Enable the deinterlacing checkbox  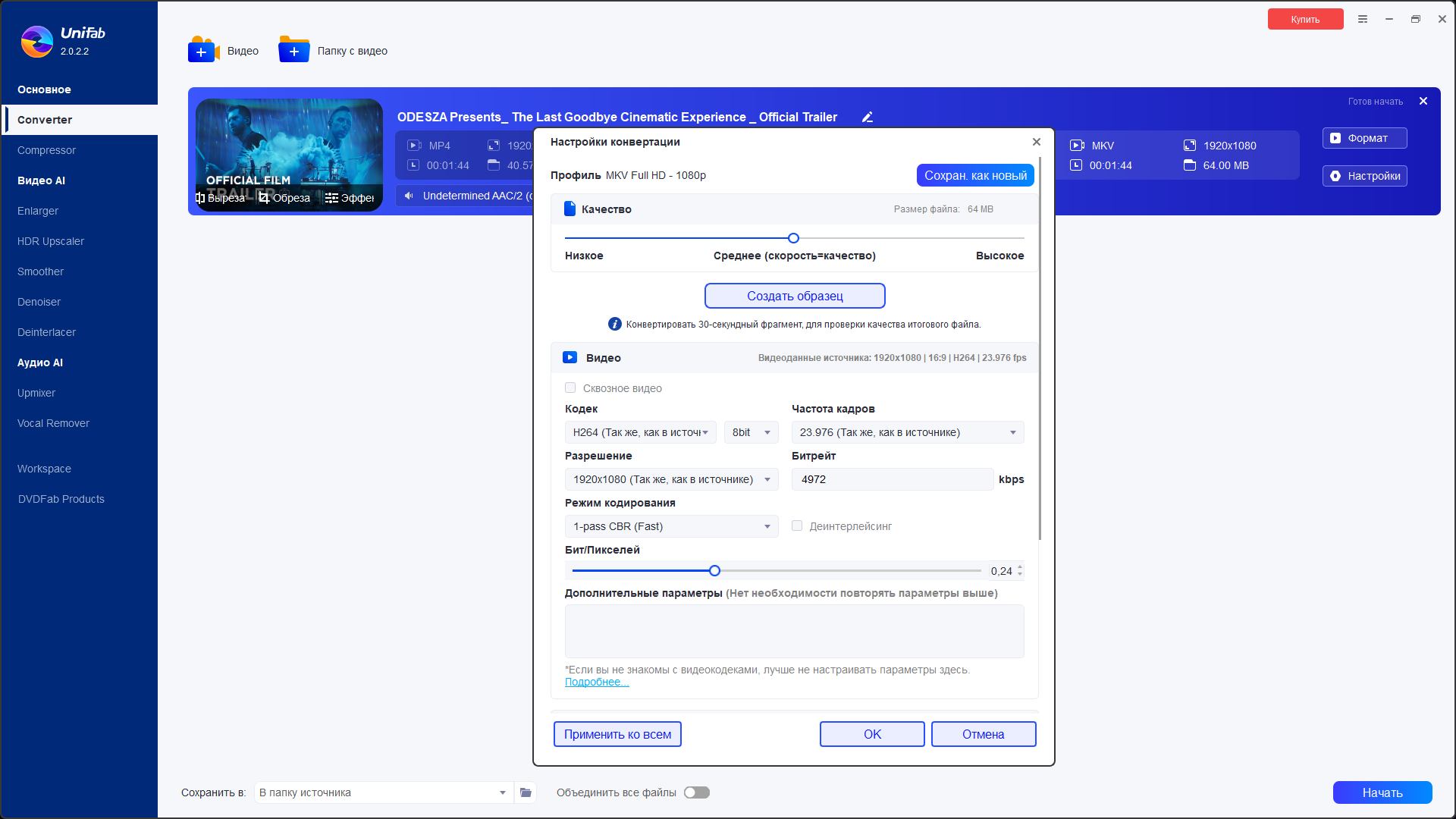click(x=797, y=526)
